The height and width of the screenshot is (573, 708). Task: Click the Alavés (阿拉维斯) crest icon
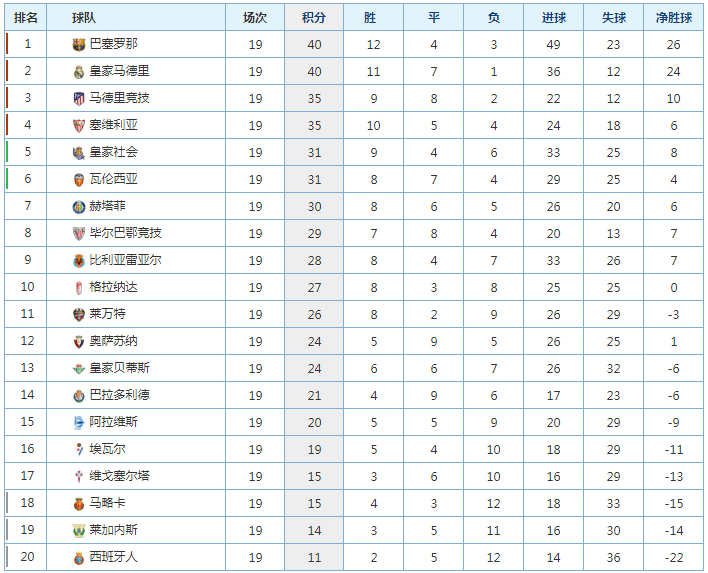(x=79, y=423)
